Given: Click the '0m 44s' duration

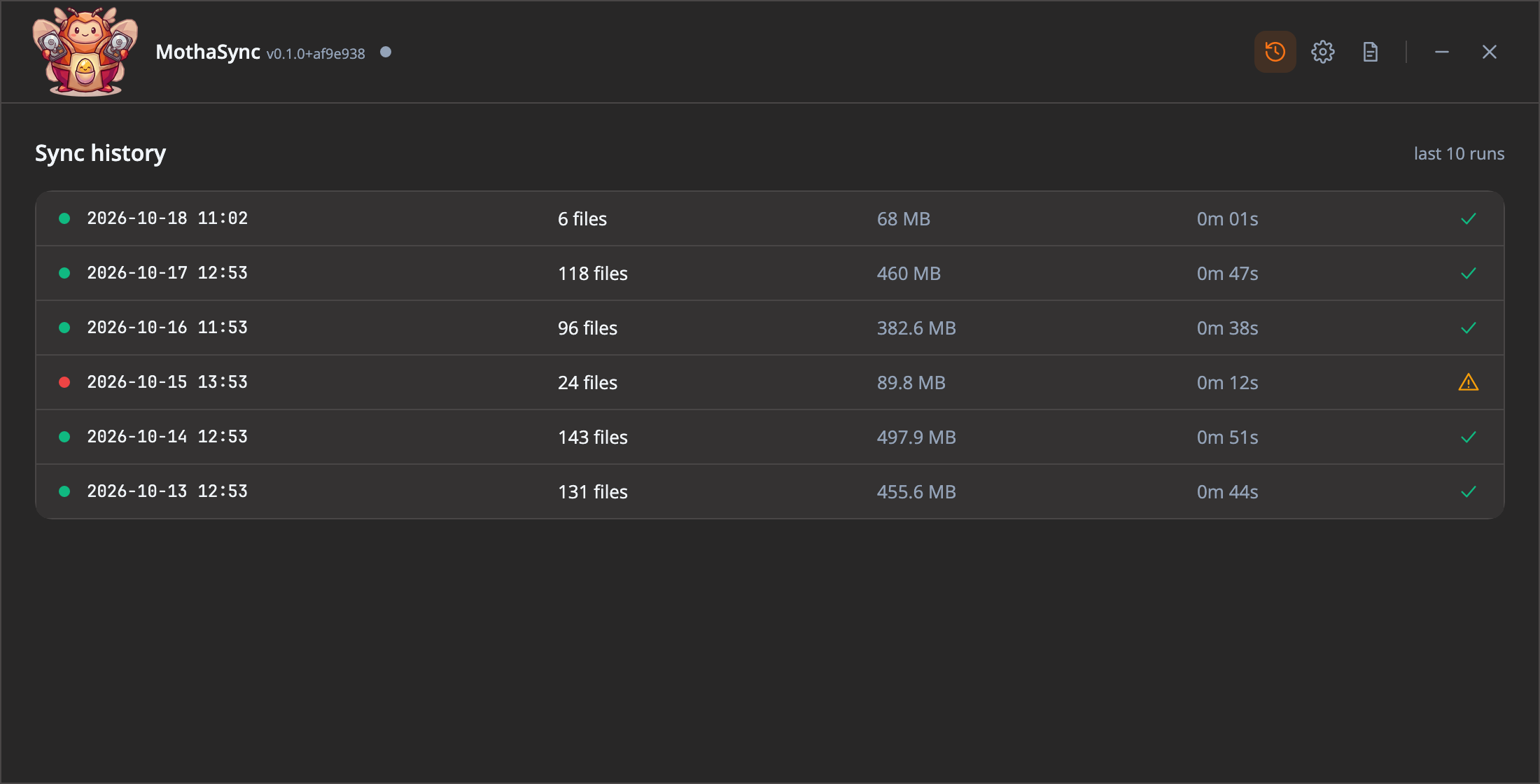Looking at the screenshot, I should pyautogui.click(x=1227, y=492).
